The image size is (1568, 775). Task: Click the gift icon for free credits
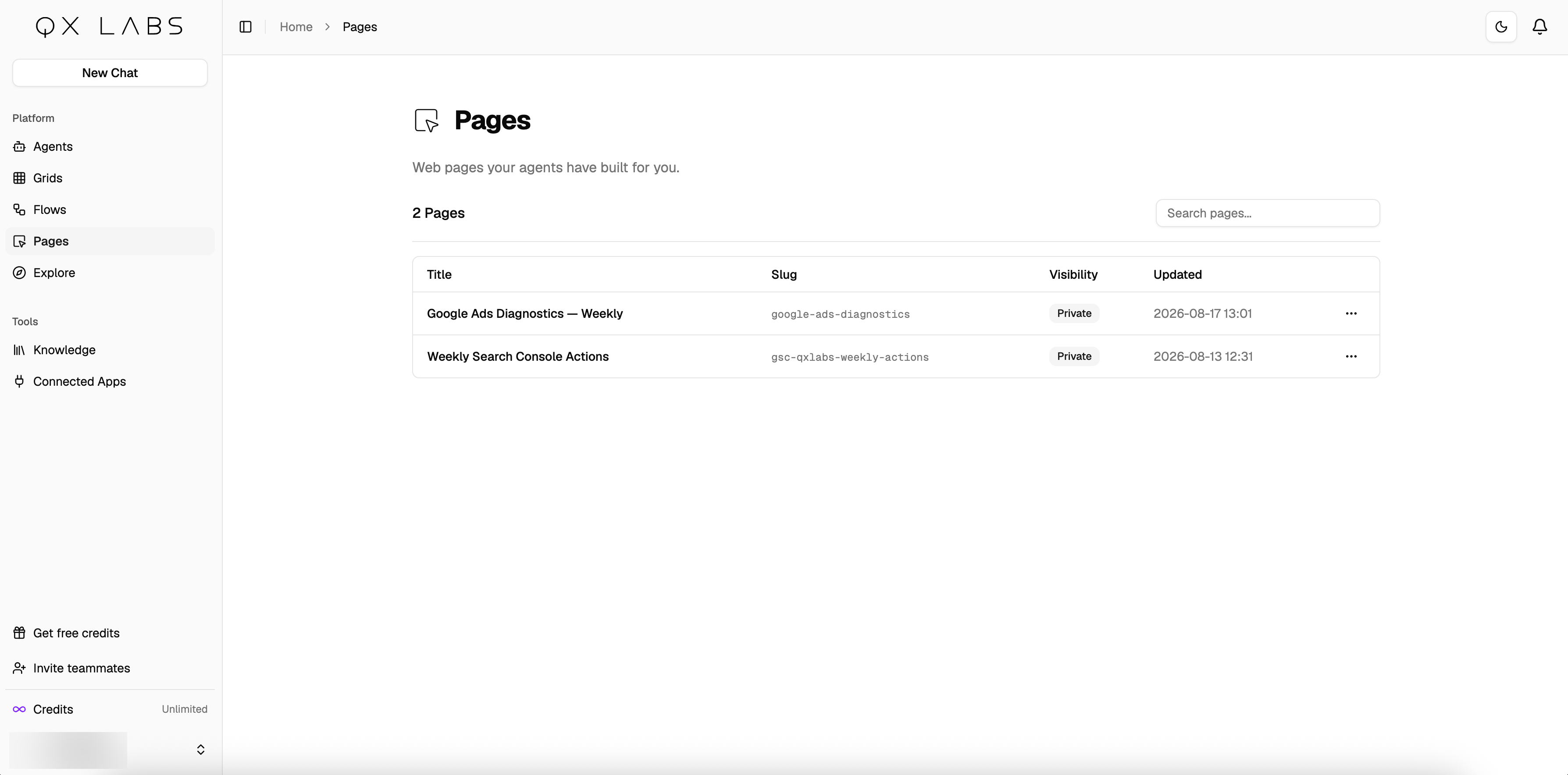19,633
